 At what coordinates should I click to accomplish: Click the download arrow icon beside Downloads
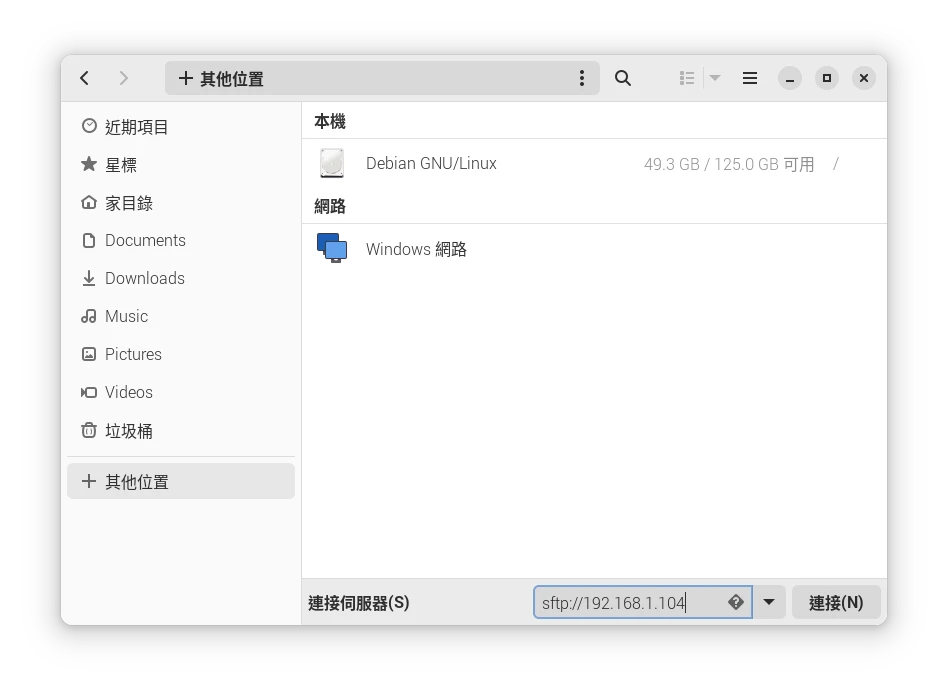89,278
